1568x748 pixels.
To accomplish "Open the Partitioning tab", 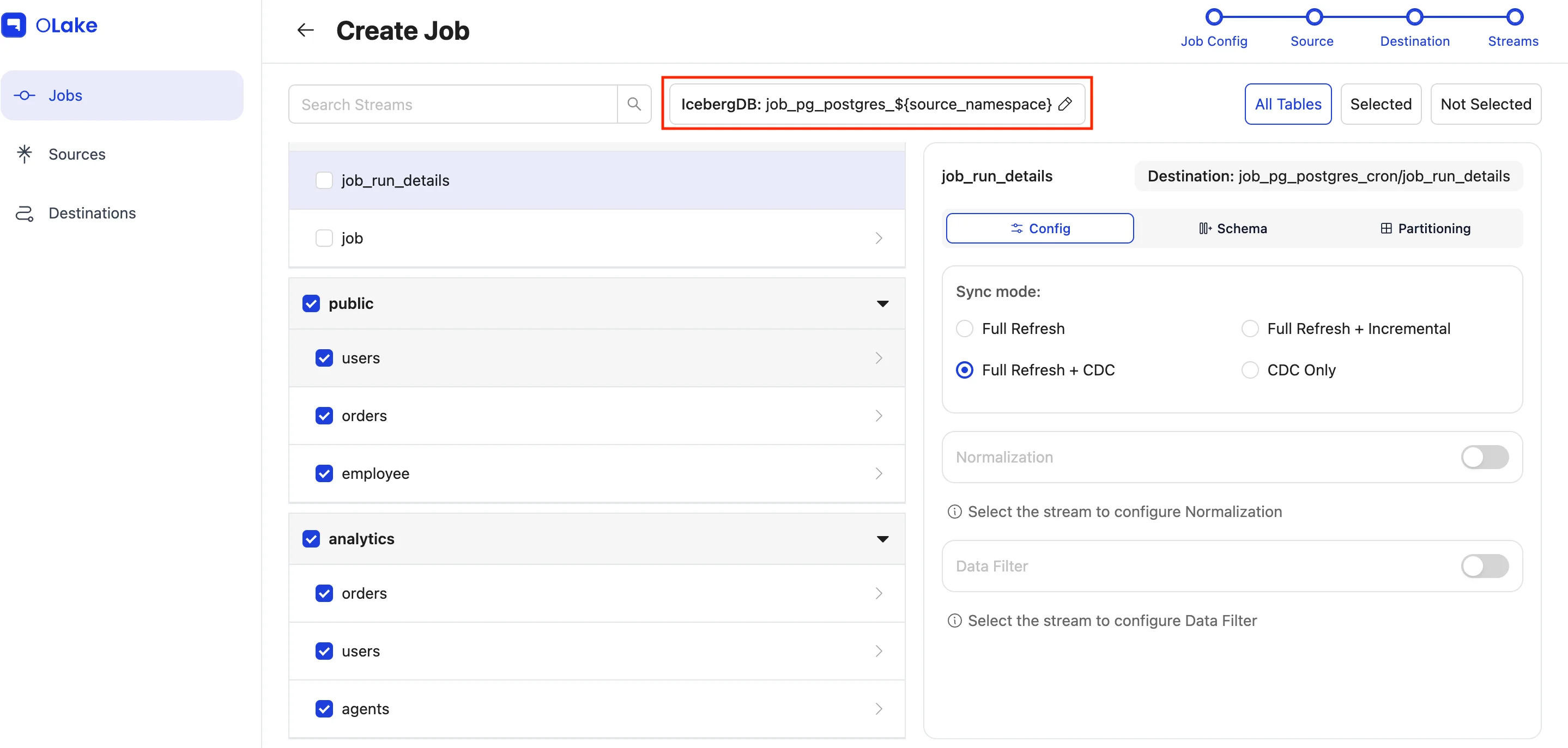I will [x=1425, y=228].
